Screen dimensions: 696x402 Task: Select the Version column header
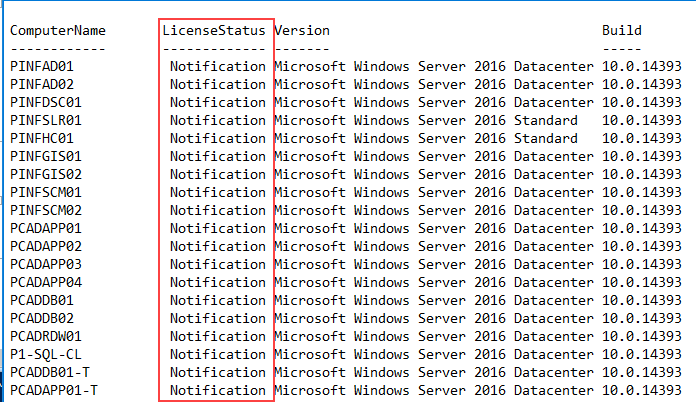pos(302,31)
